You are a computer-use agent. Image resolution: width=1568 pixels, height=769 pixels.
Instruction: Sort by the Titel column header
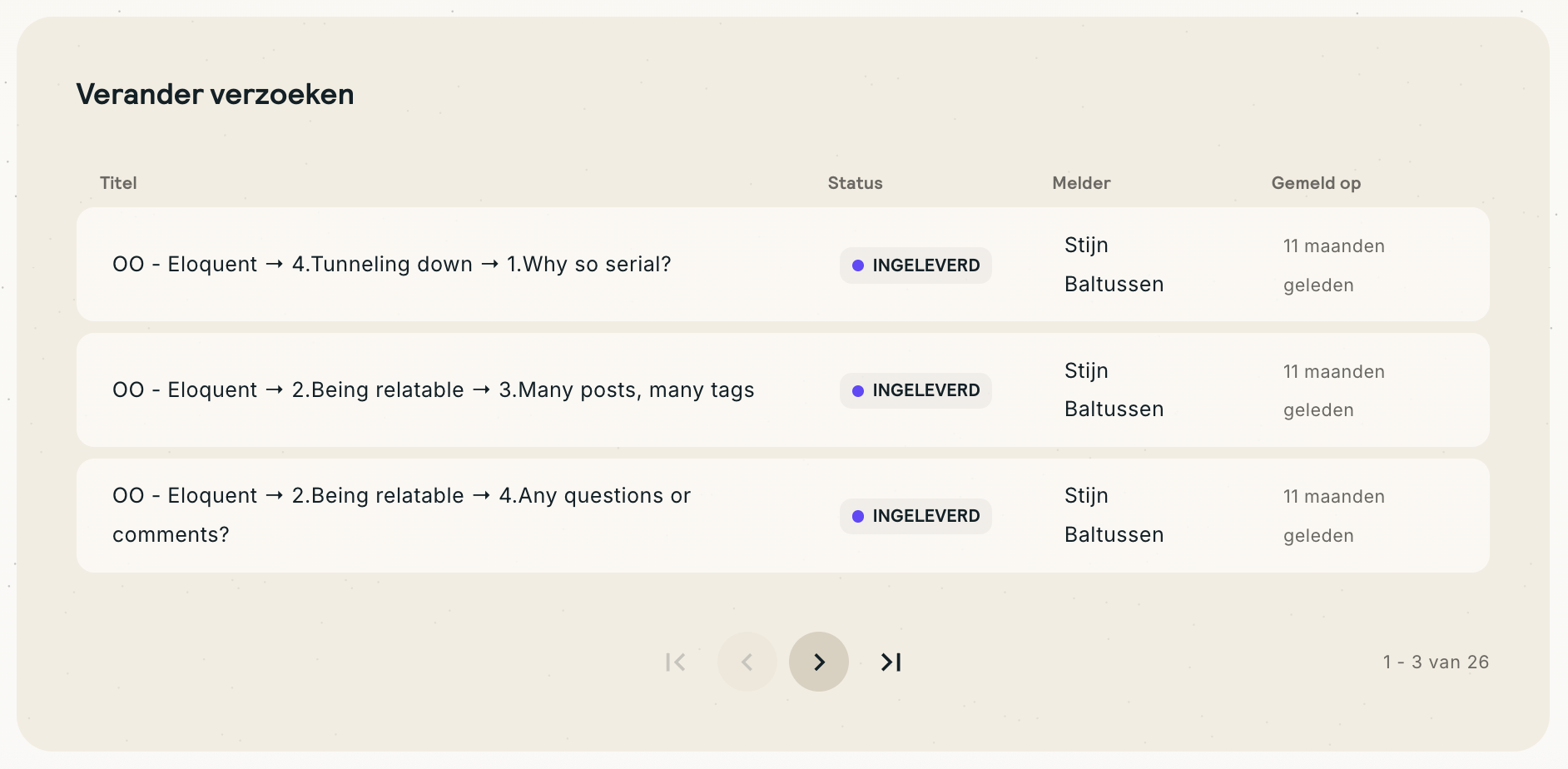point(118,183)
